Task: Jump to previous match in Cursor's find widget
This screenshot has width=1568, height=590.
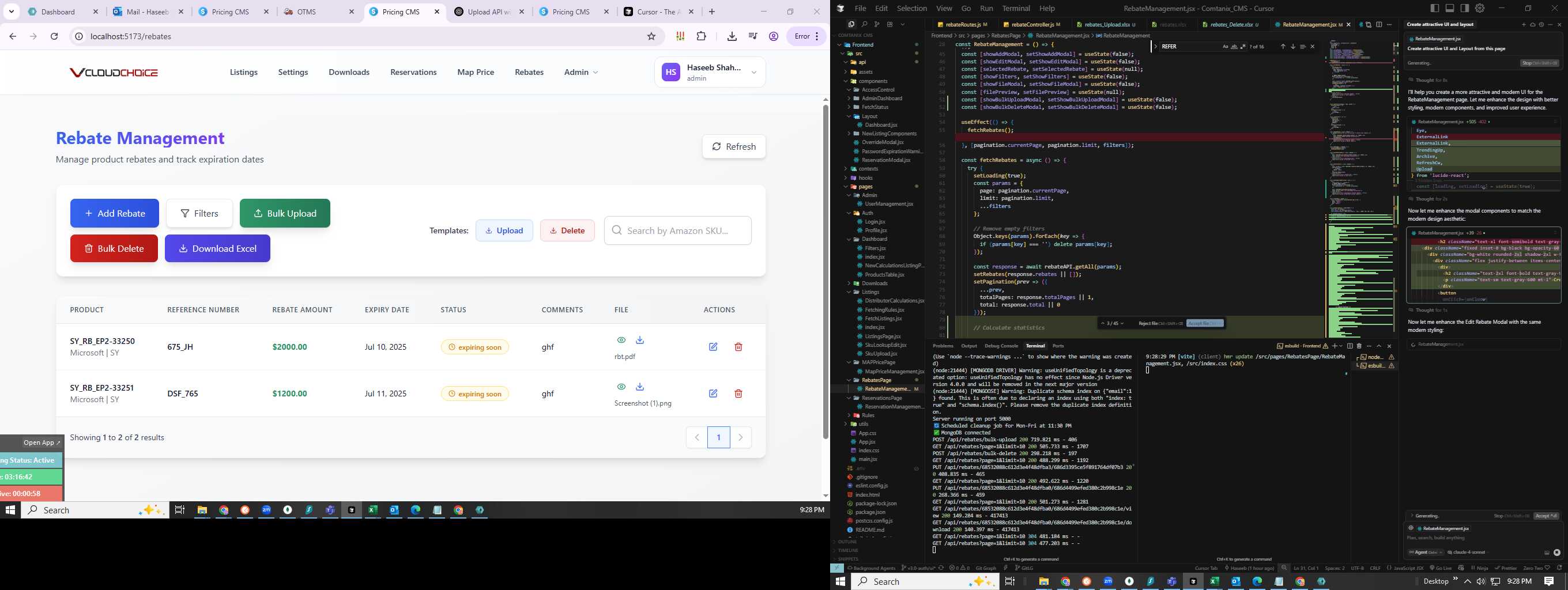Action: [x=1283, y=46]
